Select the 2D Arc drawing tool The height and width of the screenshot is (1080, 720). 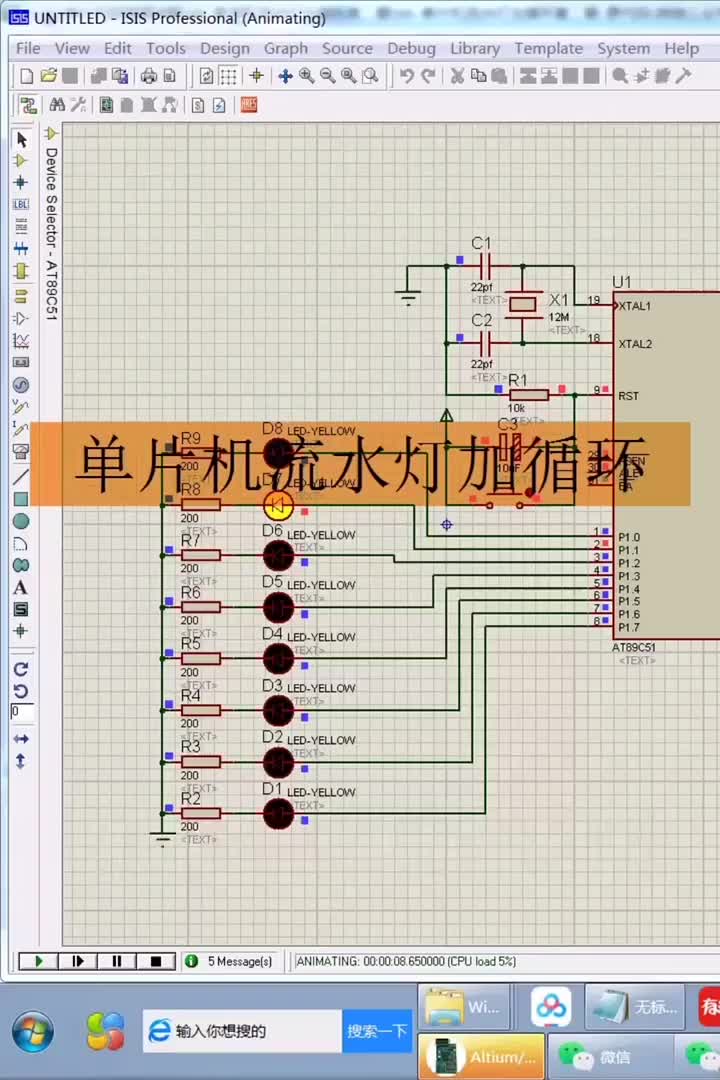(21, 543)
